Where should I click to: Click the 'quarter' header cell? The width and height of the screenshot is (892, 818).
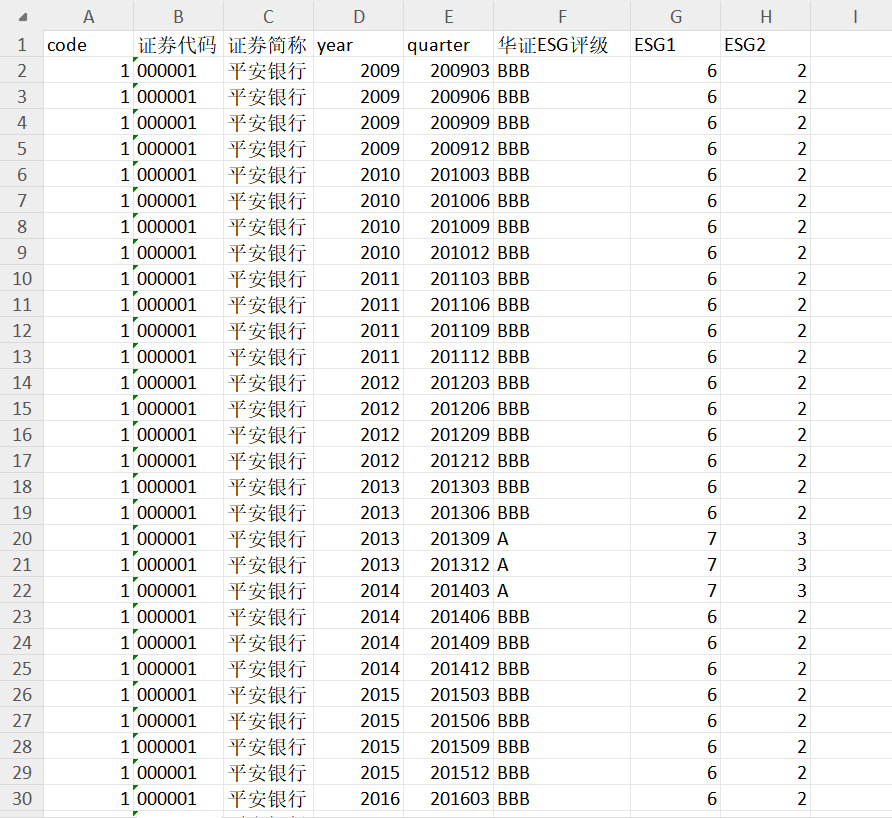click(448, 44)
